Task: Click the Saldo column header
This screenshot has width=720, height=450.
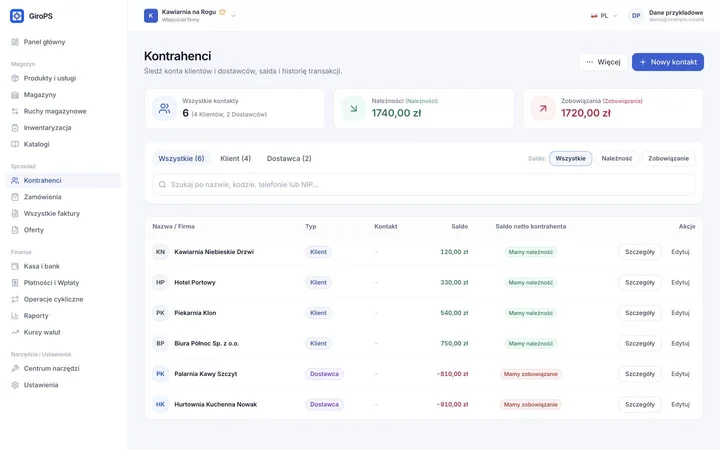Action: coord(459,226)
